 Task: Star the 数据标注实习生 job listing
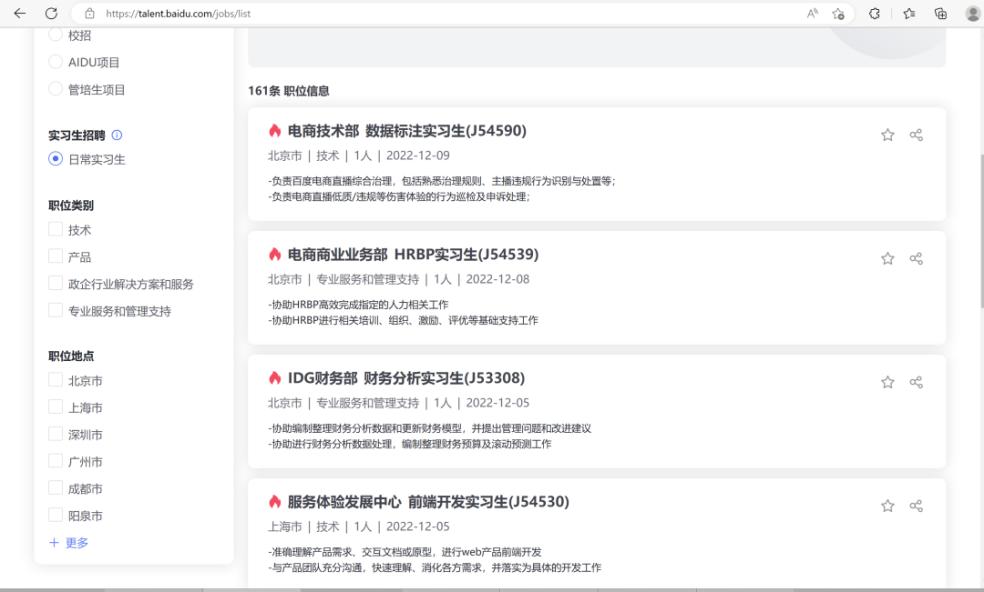click(887, 135)
